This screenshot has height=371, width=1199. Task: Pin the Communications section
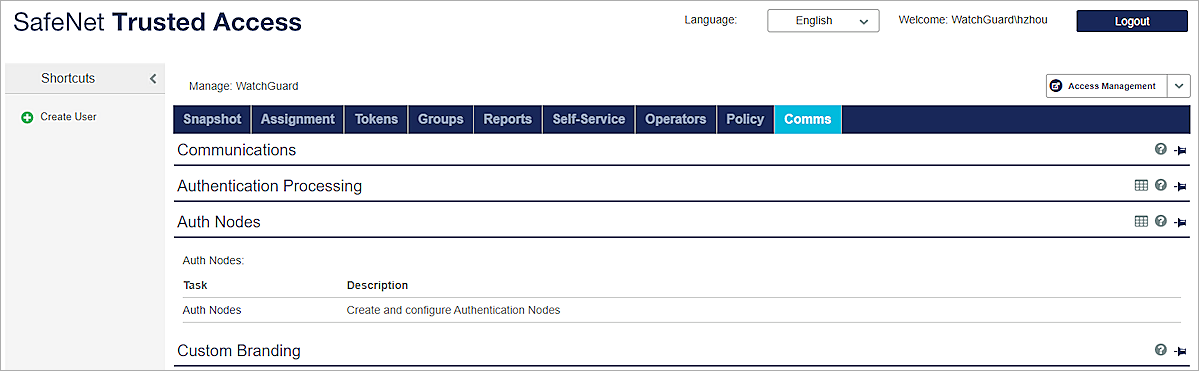coord(1180,151)
